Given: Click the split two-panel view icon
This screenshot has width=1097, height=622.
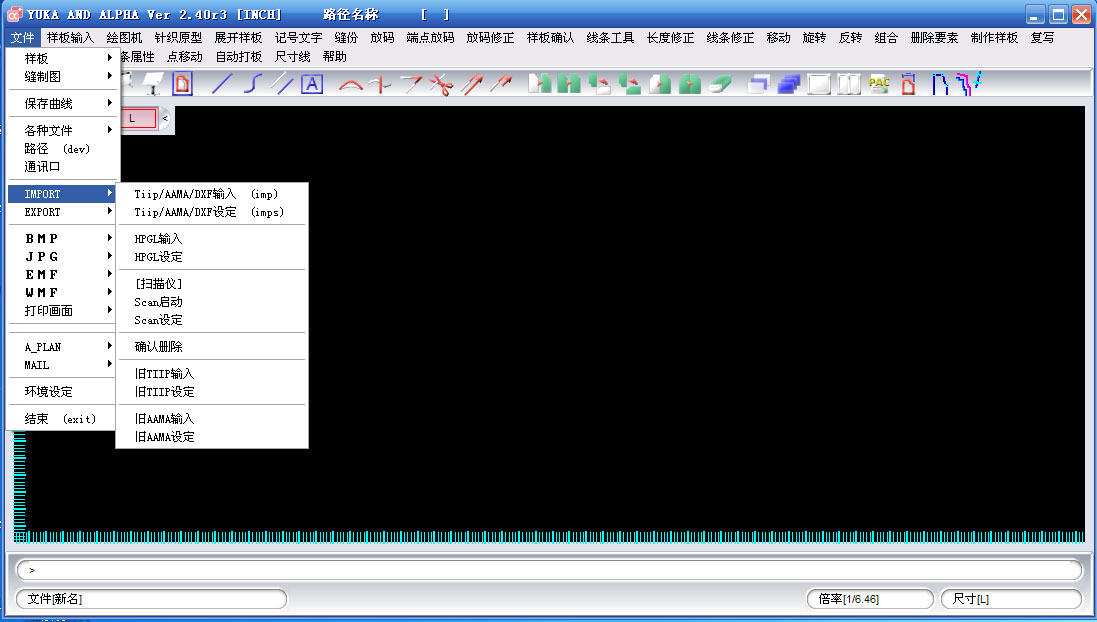Looking at the screenshot, I should coord(849,84).
